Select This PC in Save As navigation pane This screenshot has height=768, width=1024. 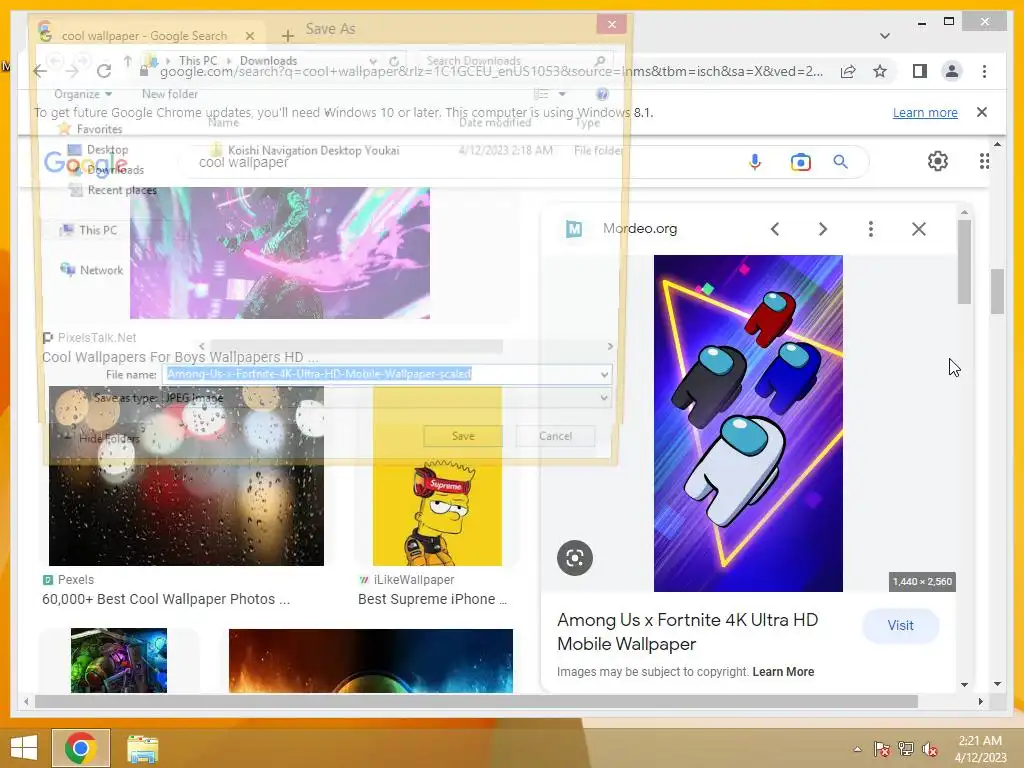click(x=89, y=230)
